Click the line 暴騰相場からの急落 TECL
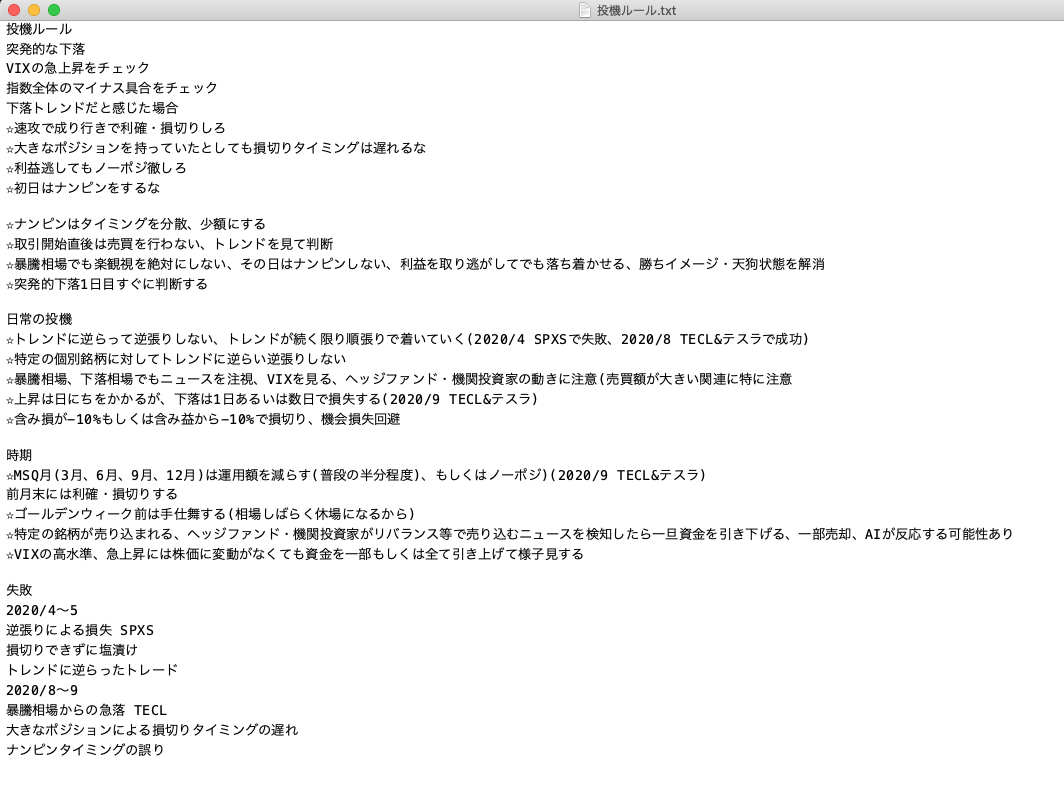Screen dimensions: 1064x792 coord(86,710)
